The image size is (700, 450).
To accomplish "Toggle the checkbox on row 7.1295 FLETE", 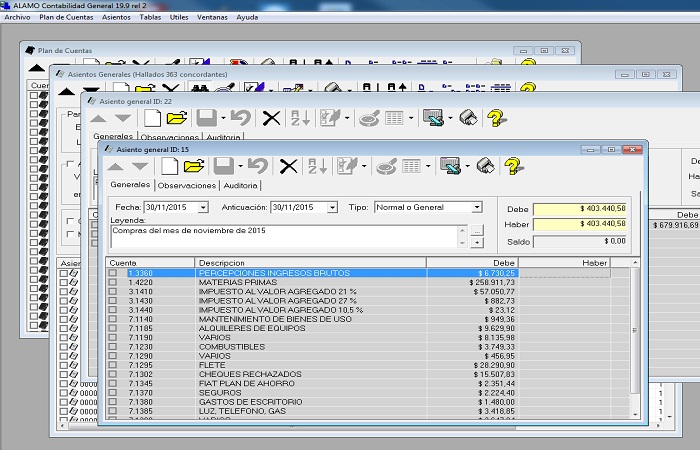I will [x=112, y=365].
